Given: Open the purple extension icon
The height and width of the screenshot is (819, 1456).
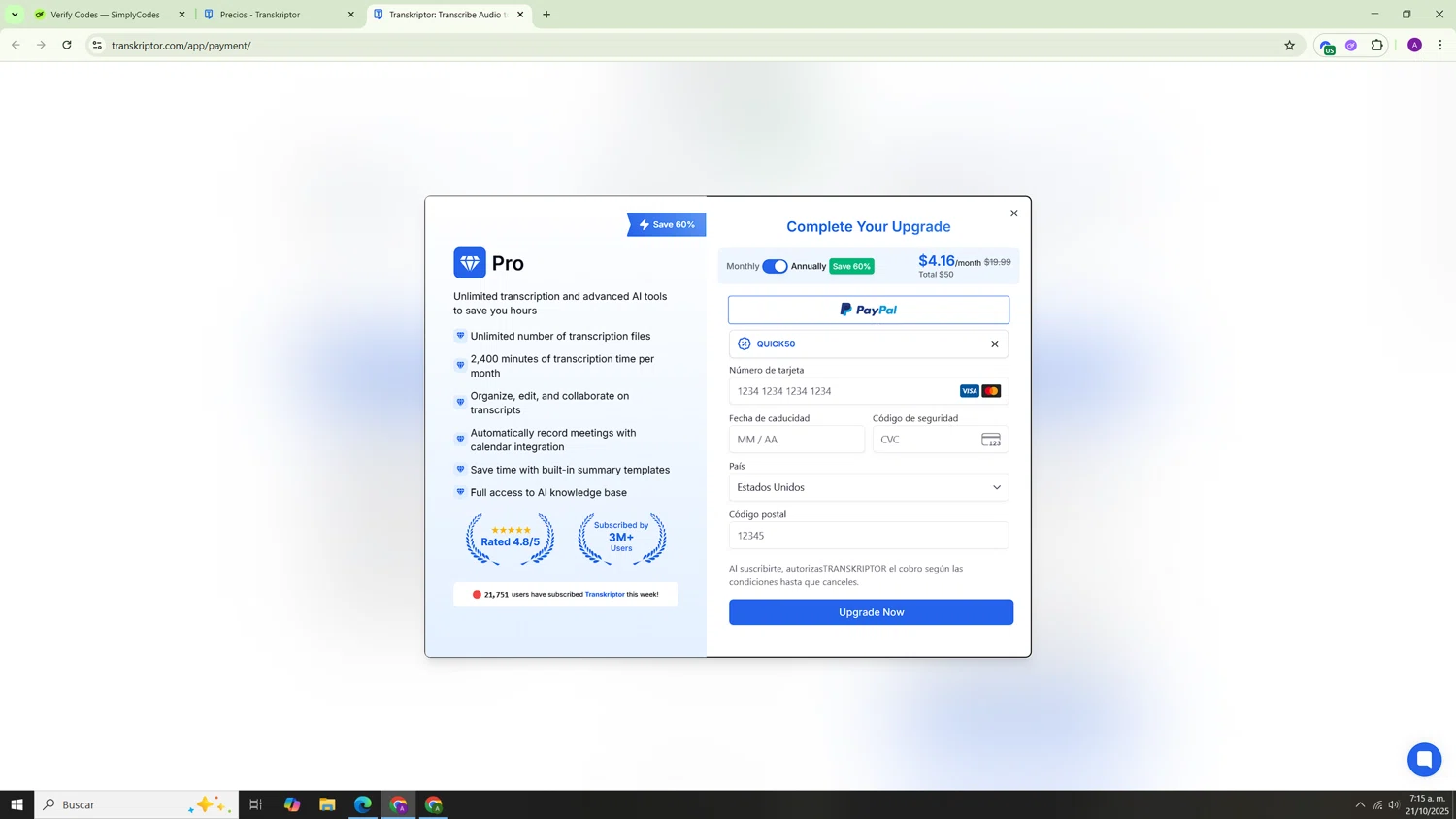Looking at the screenshot, I should pos(1351,45).
